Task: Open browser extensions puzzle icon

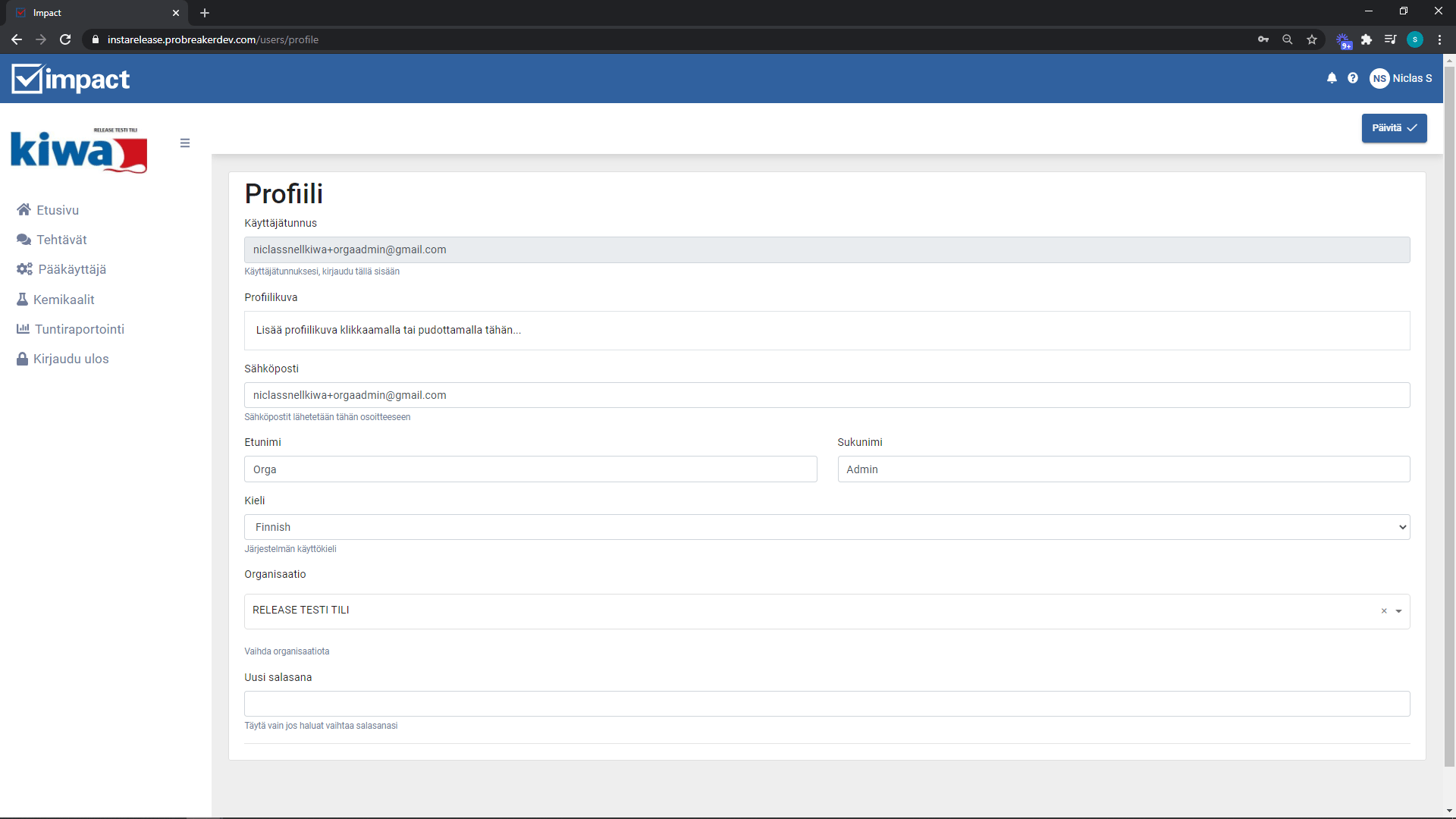Action: [1367, 39]
